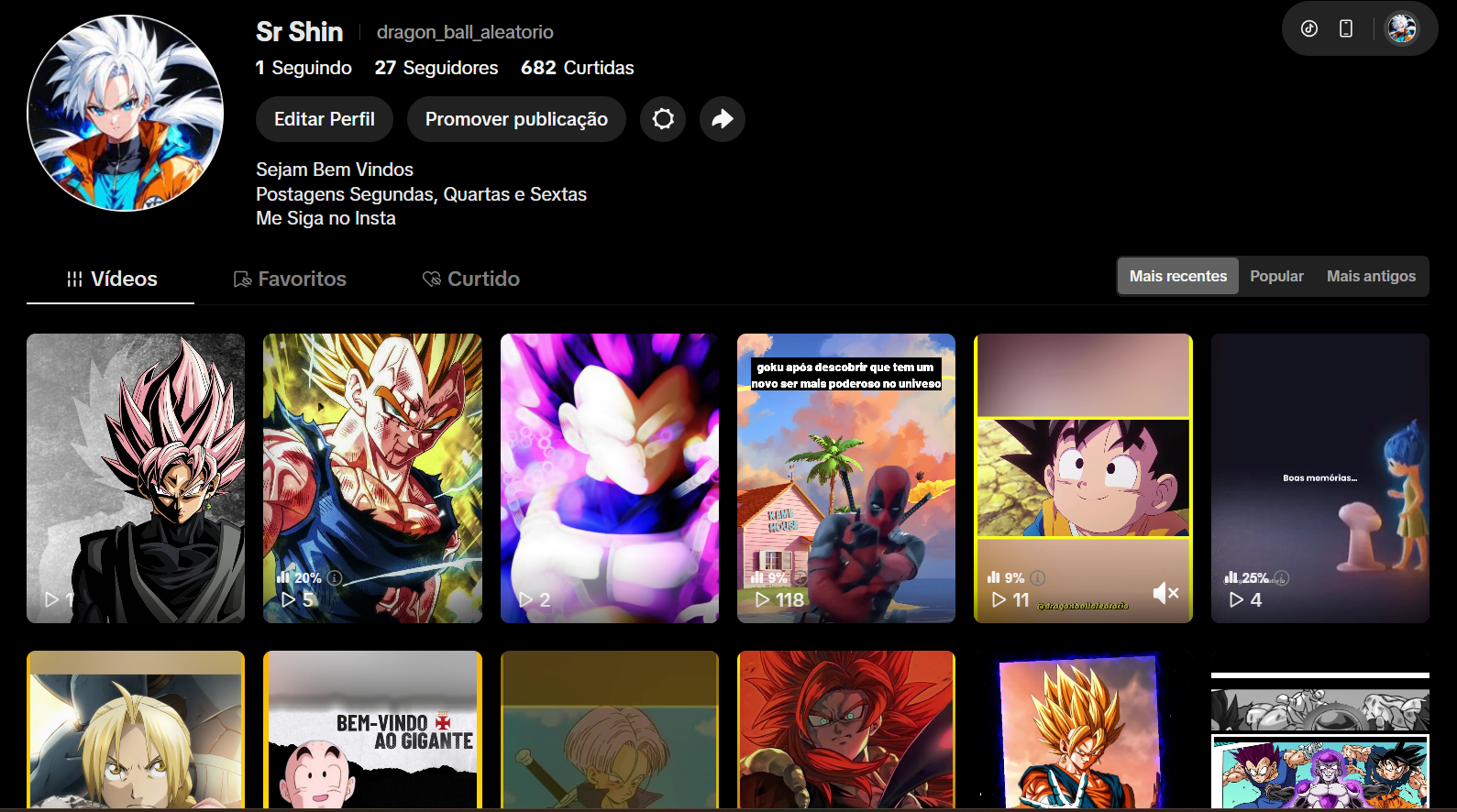Click the 11 play count on the kid Goku video

(x=1011, y=599)
